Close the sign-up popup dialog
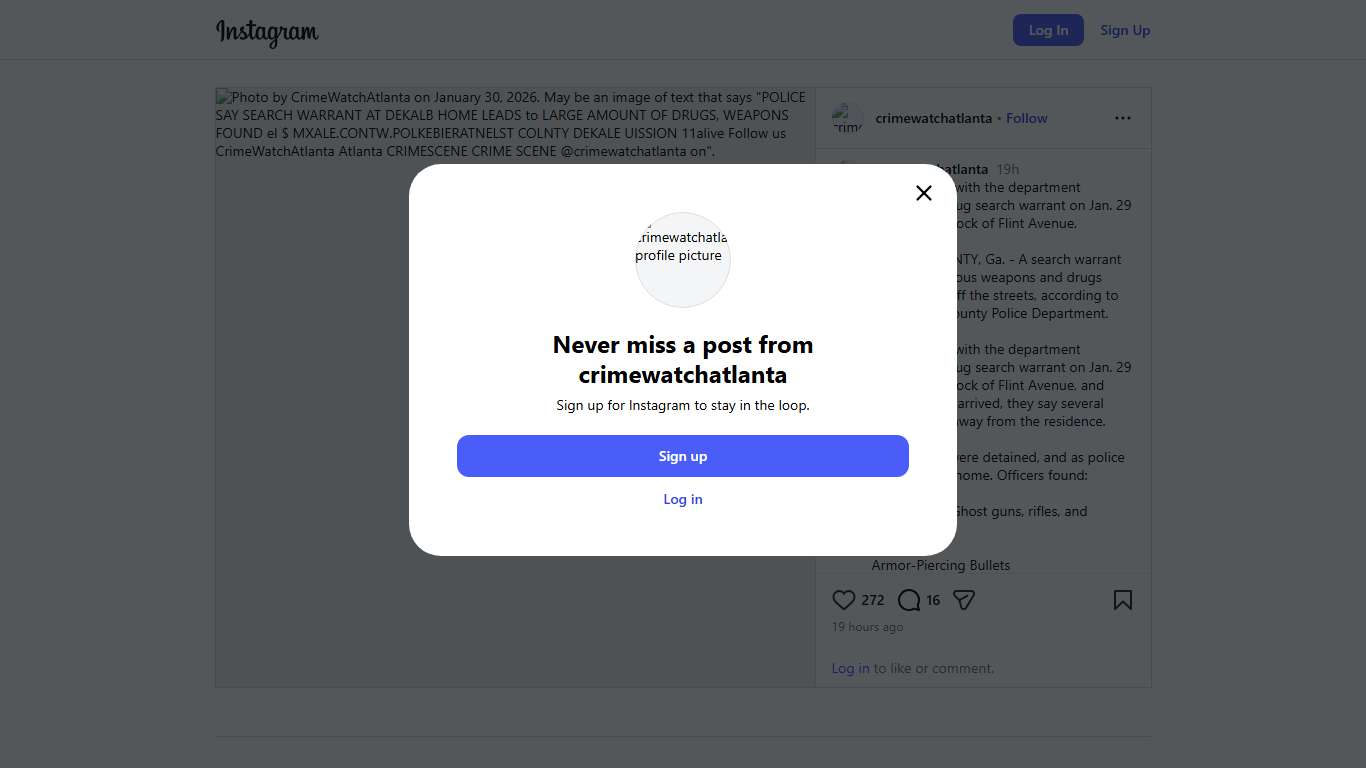Viewport: 1366px width, 768px height. click(924, 193)
